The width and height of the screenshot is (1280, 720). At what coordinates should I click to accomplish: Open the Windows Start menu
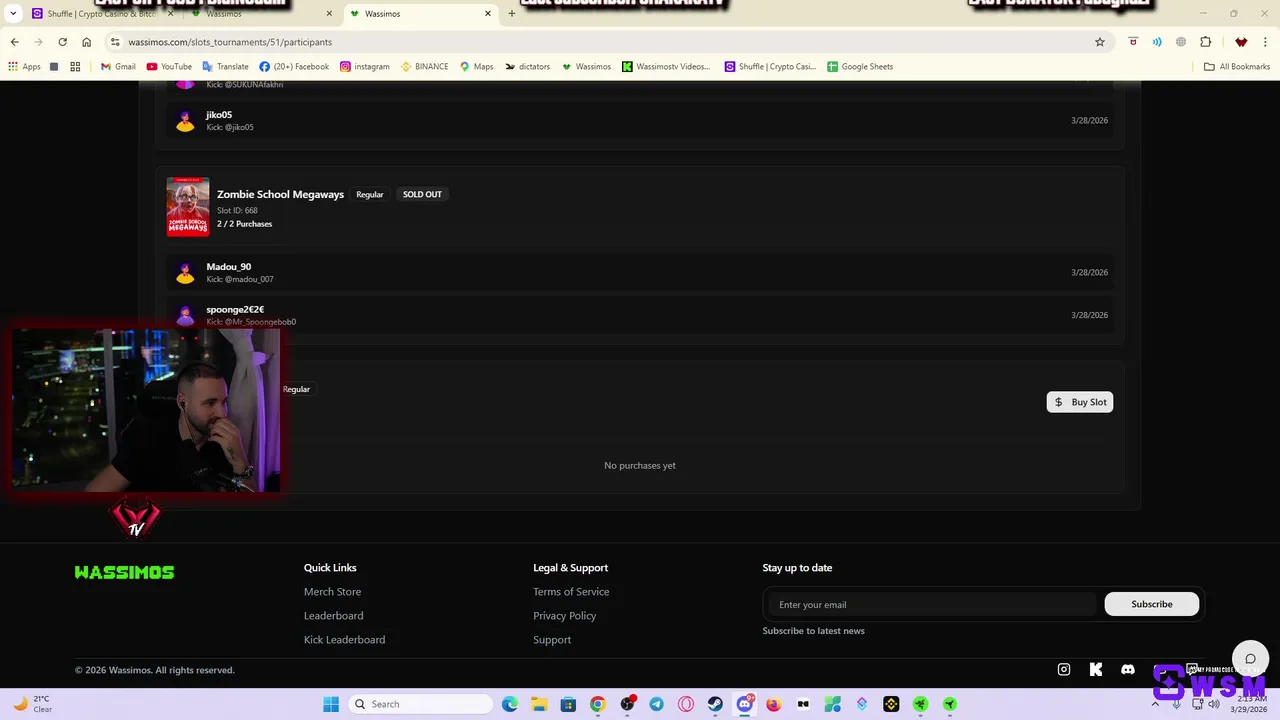point(331,704)
